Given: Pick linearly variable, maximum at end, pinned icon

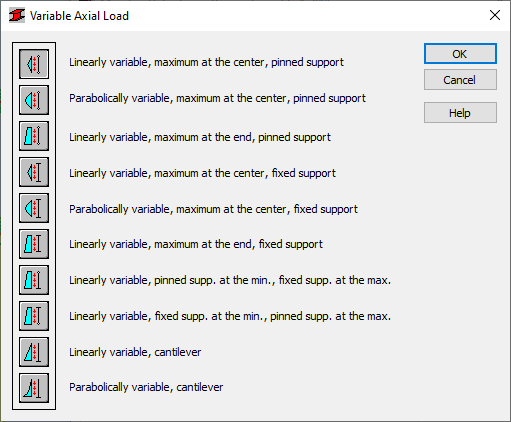Looking at the screenshot, I should tap(34, 136).
